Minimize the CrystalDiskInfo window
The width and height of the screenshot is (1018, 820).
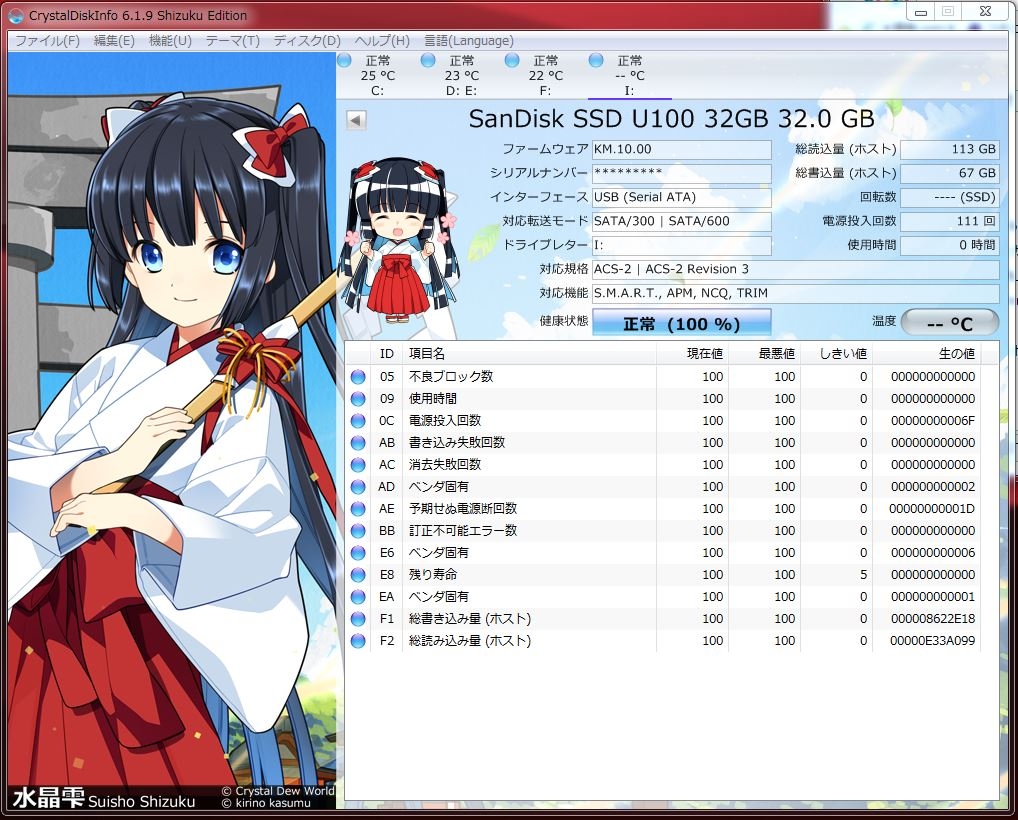(x=921, y=12)
